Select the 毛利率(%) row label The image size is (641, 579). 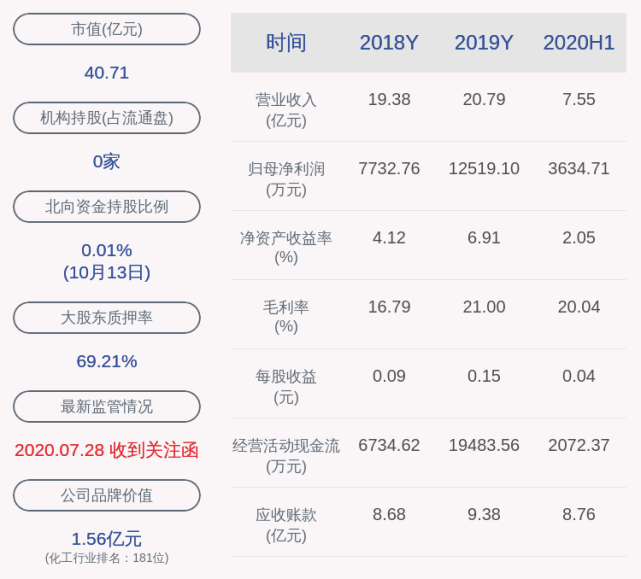point(286,316)
